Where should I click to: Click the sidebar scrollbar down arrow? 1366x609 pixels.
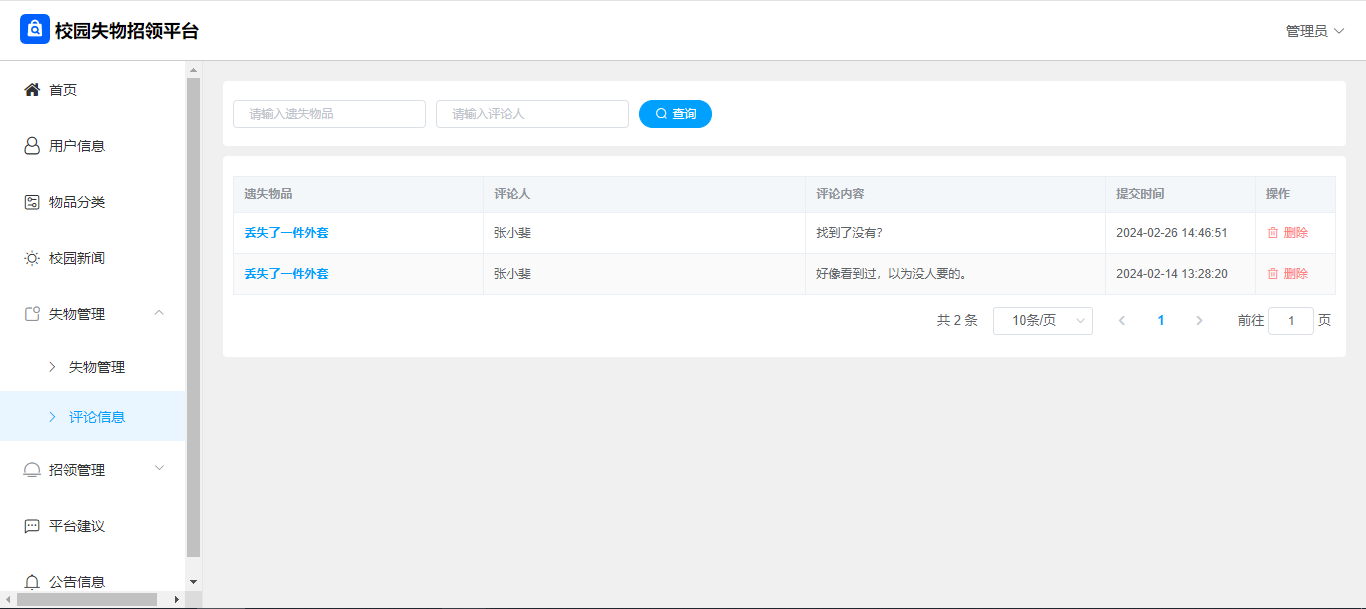[194, 581]
